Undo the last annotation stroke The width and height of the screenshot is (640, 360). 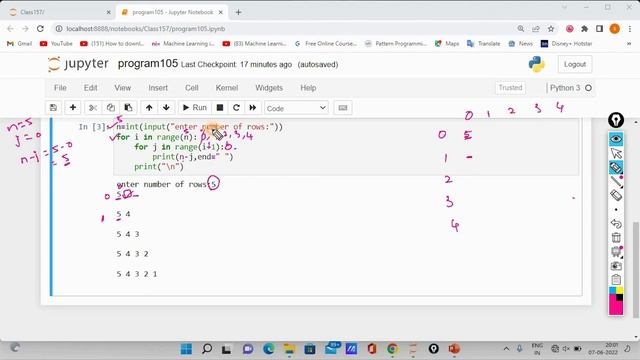616,224
